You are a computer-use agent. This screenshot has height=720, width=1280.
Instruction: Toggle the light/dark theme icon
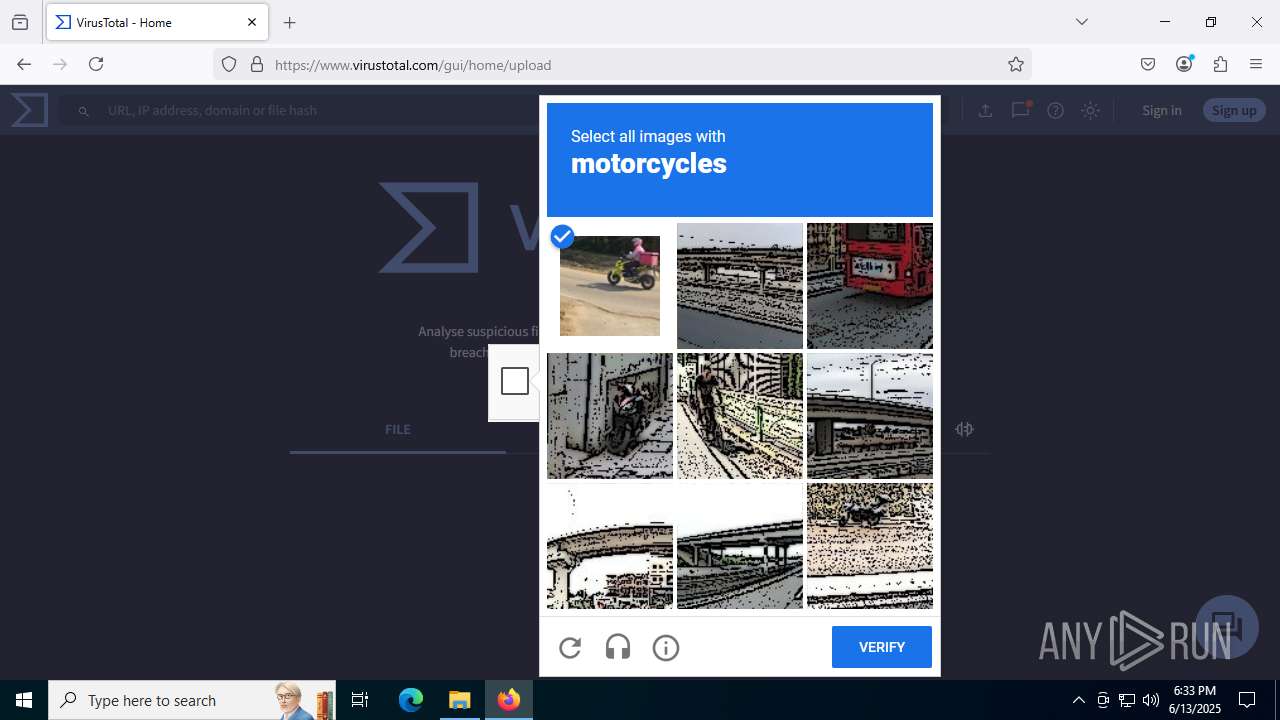(1091, 110)
